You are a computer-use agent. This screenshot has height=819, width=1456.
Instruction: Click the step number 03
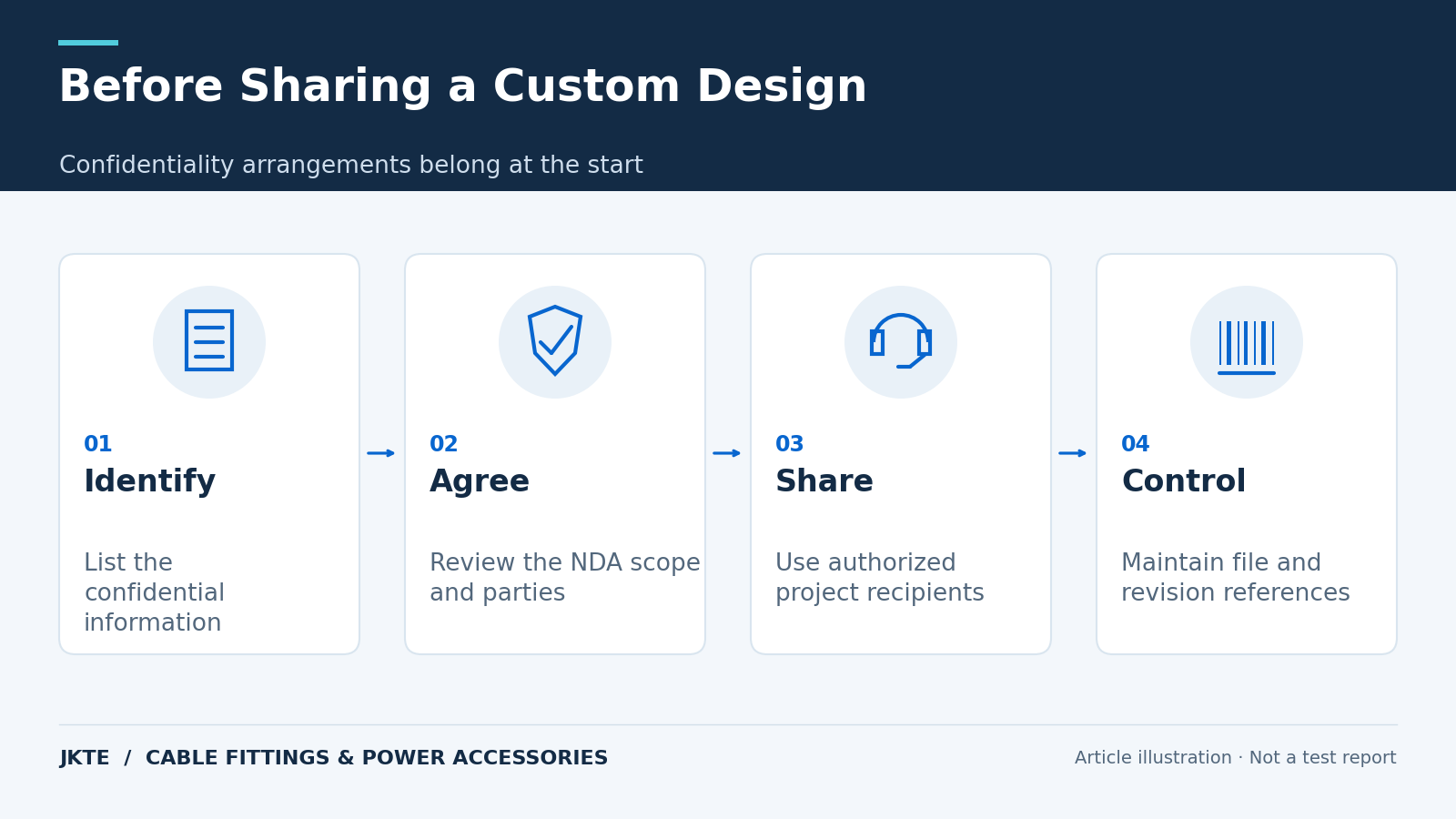point(790,444)
